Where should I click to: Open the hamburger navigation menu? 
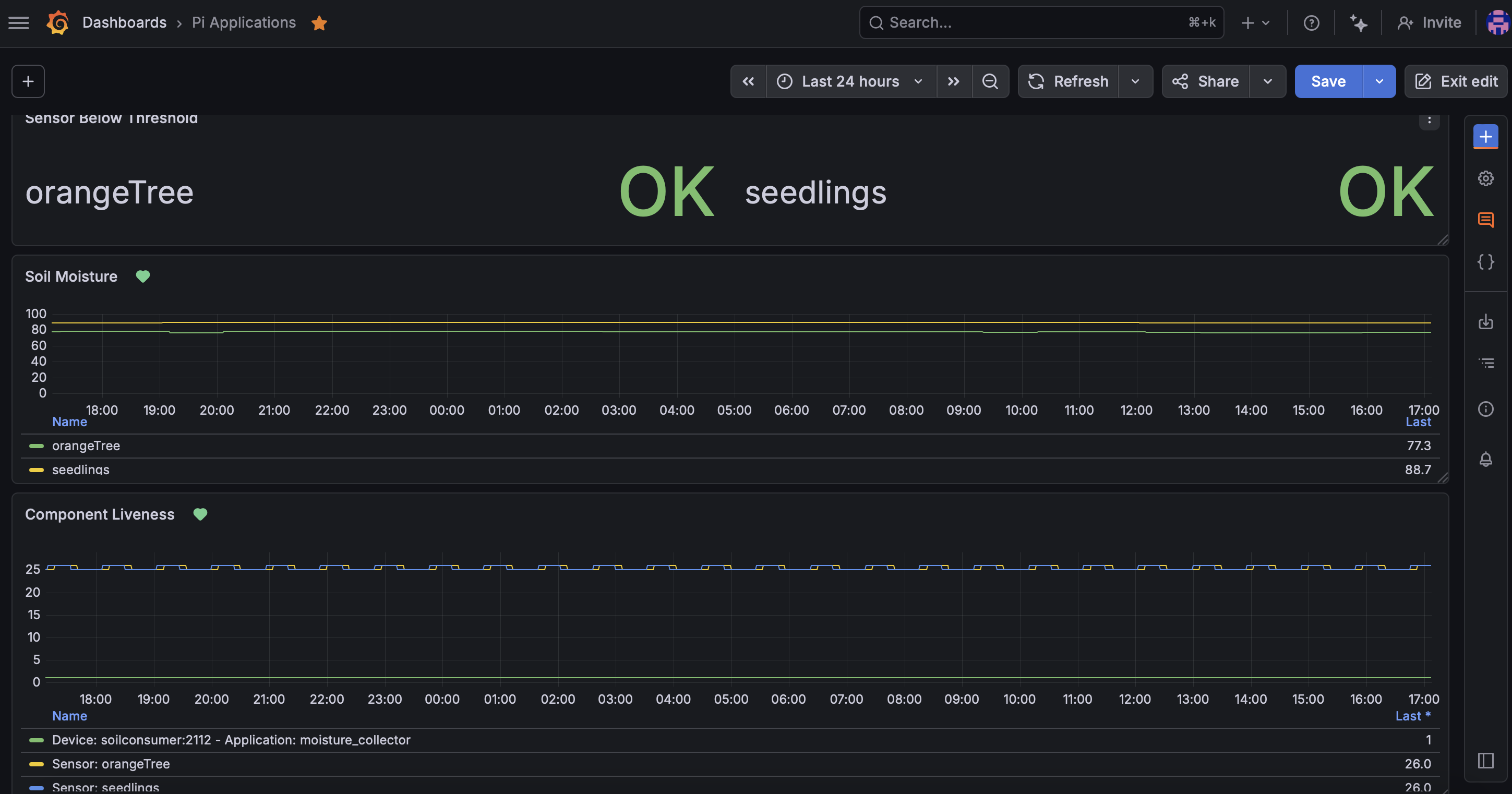(19, 23)
